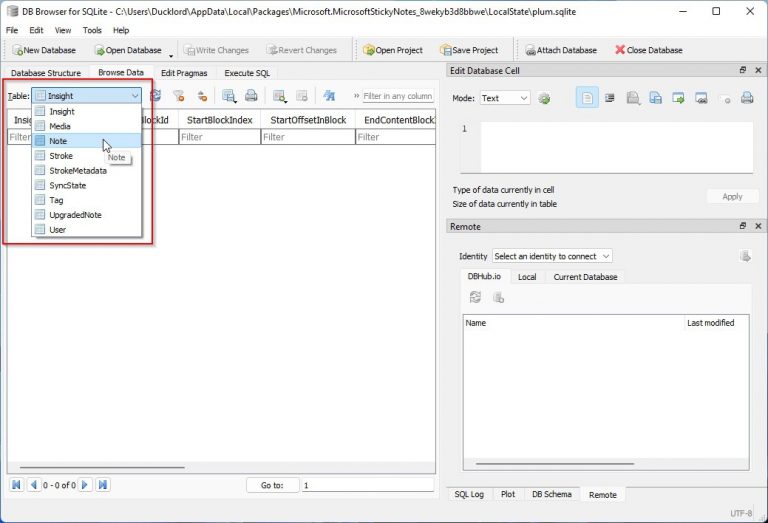The width and height of the screenshot is (768, 523).
Task: Click inside the cell text editor area
Action: click(616, 147)
